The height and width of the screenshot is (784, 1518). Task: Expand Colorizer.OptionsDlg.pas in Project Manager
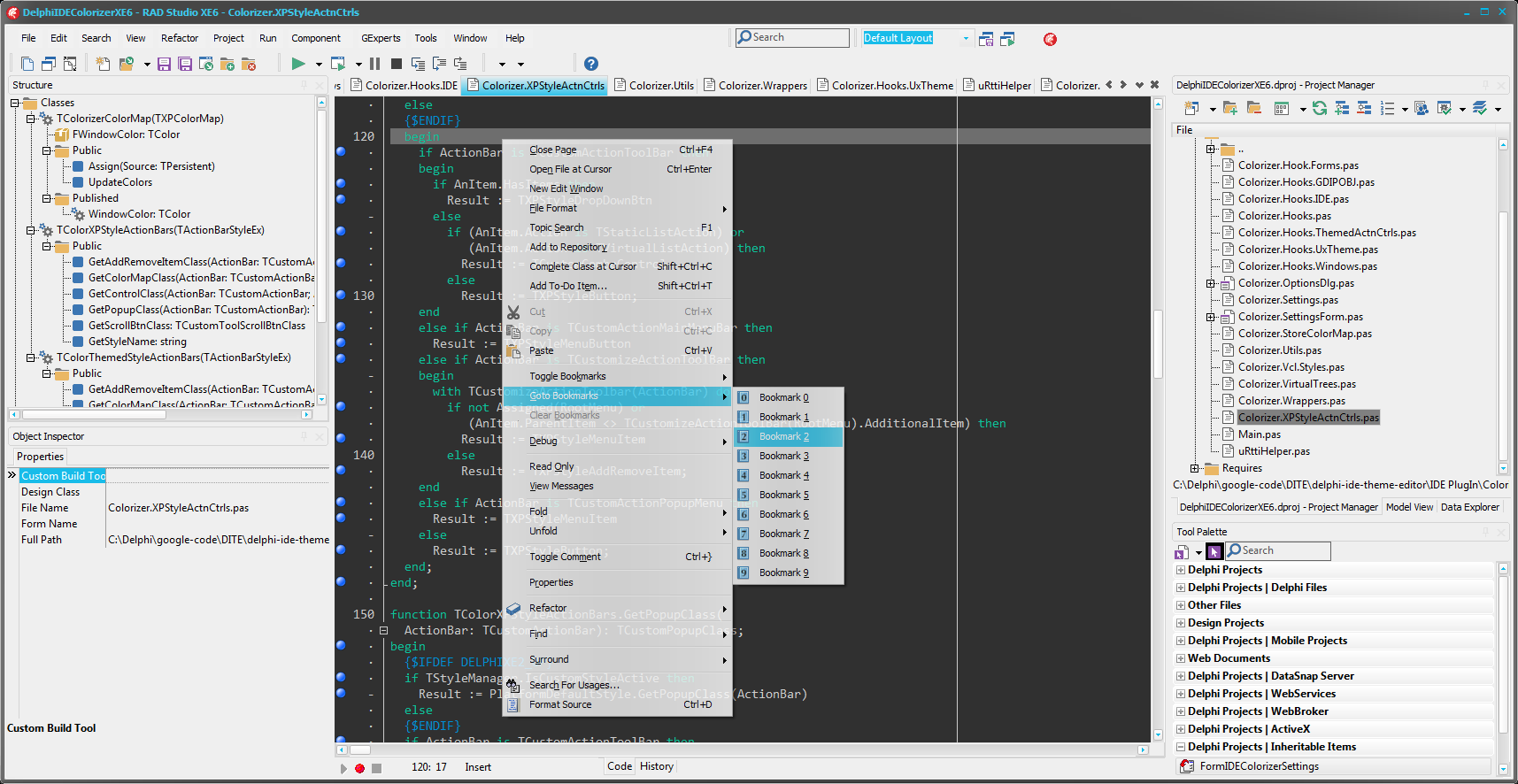[1210, 283]
